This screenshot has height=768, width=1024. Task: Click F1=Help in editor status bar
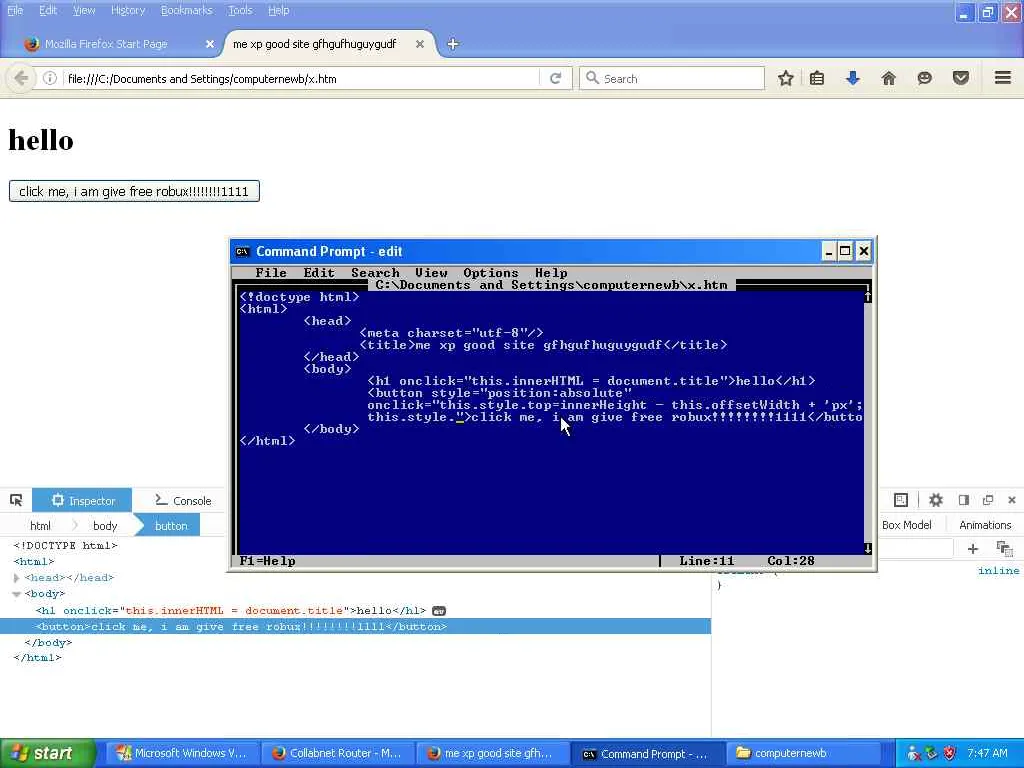click(x=267, y=561)
